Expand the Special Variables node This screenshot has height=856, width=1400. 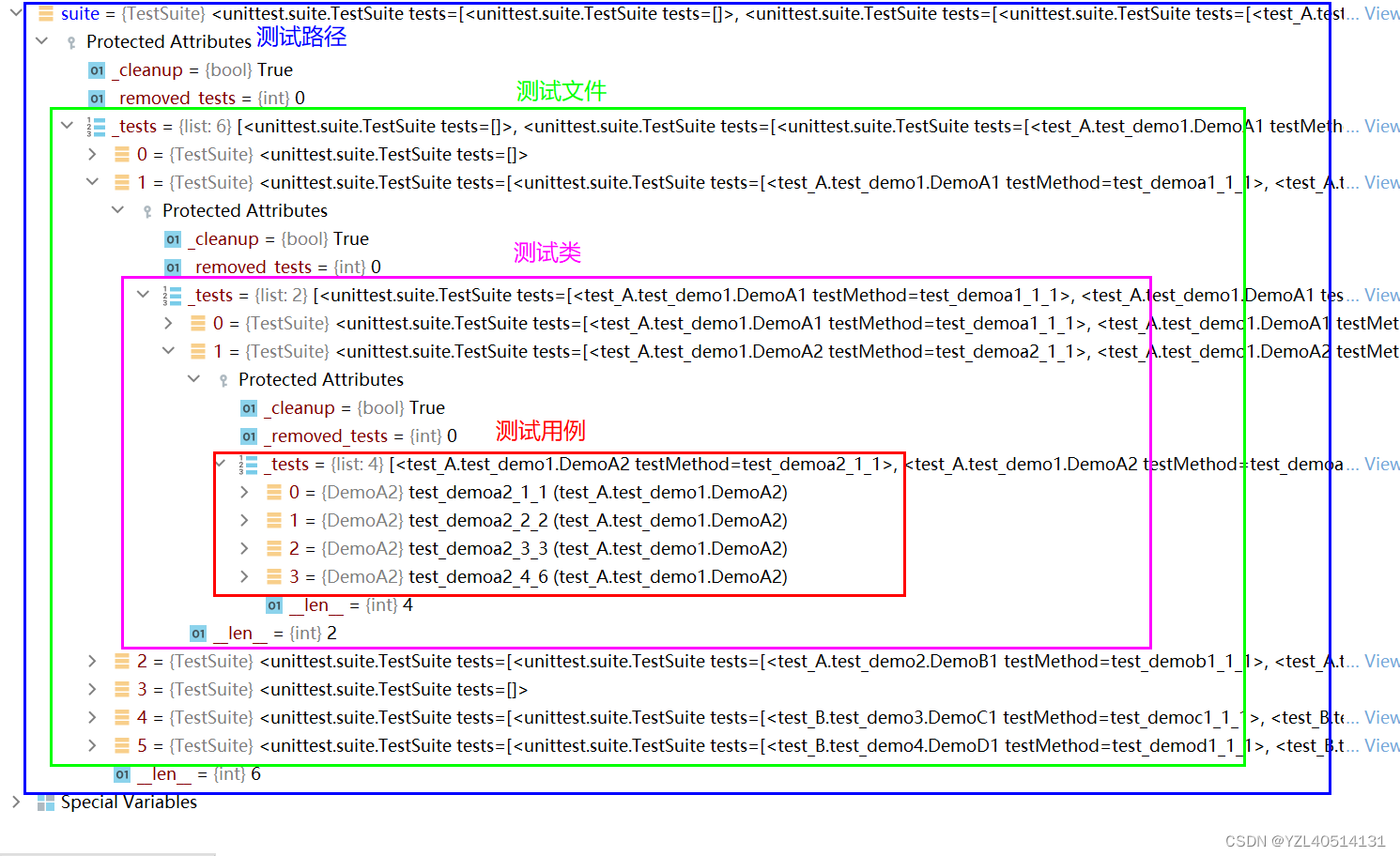point(16,802)
